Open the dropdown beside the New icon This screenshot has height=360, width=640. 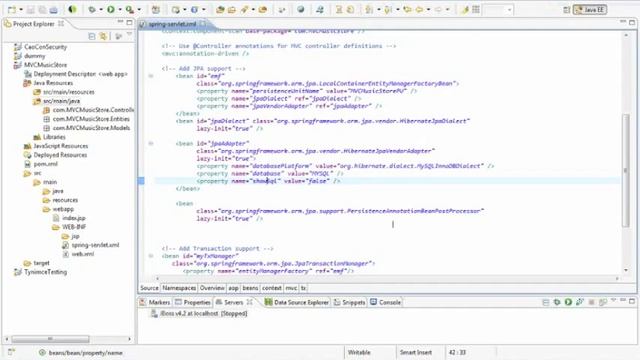[21, 10]
